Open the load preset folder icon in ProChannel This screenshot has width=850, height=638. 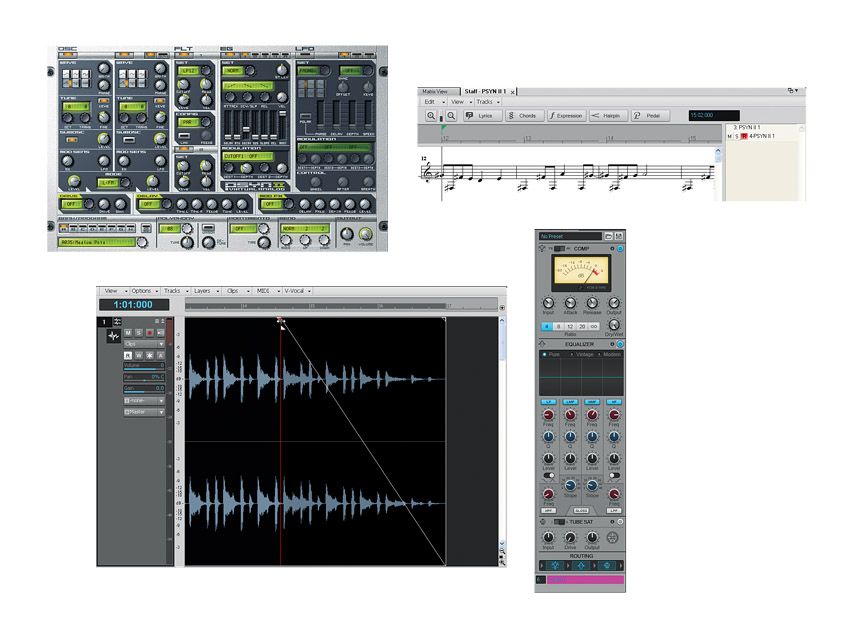click(x=609, y=236)
